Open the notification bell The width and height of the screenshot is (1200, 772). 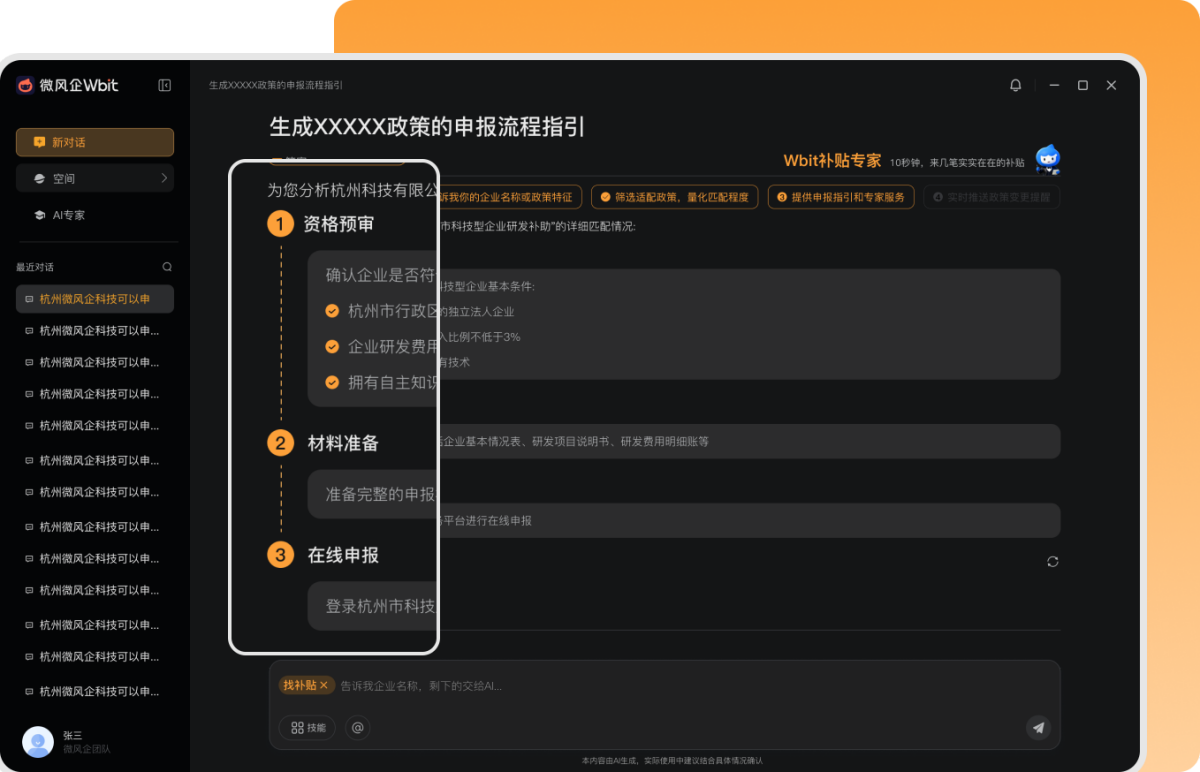1015,85
